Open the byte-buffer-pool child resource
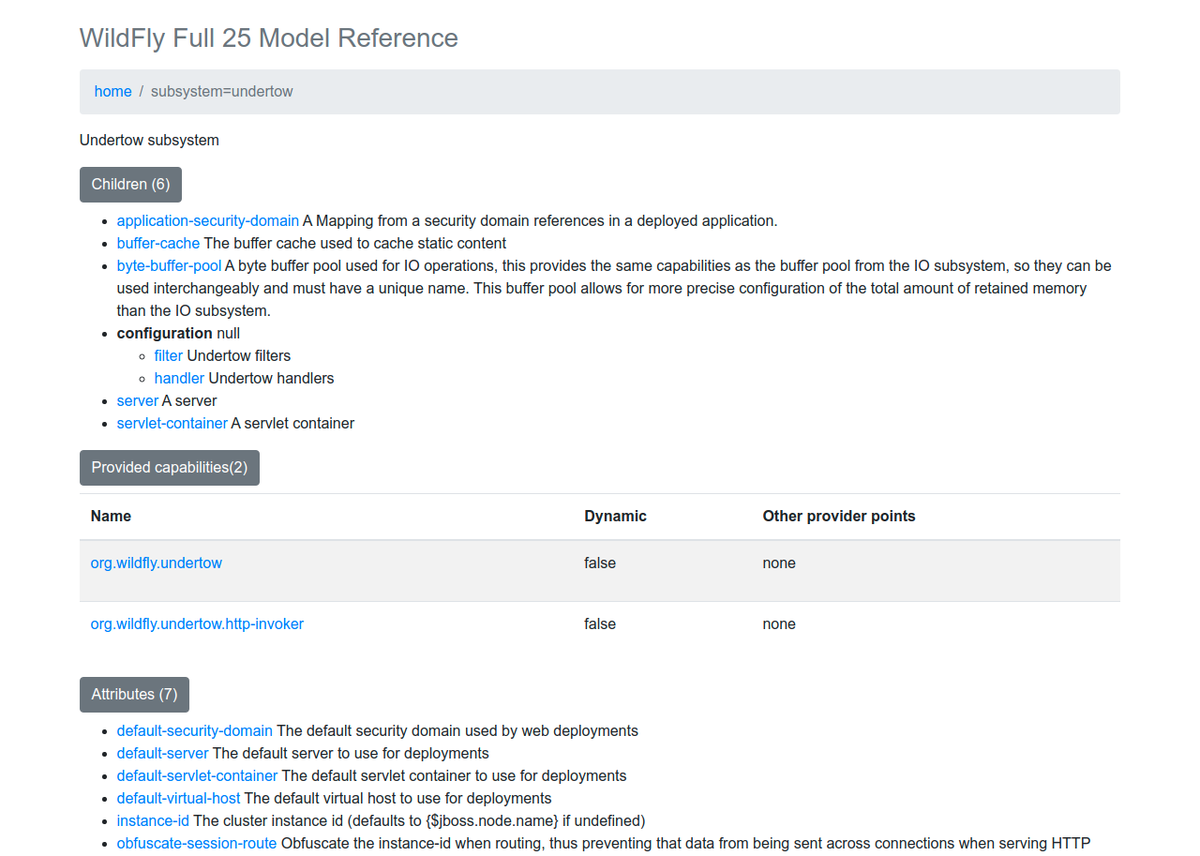The height and width of the screenshot is (856, 1200). [x=168, y=265]
